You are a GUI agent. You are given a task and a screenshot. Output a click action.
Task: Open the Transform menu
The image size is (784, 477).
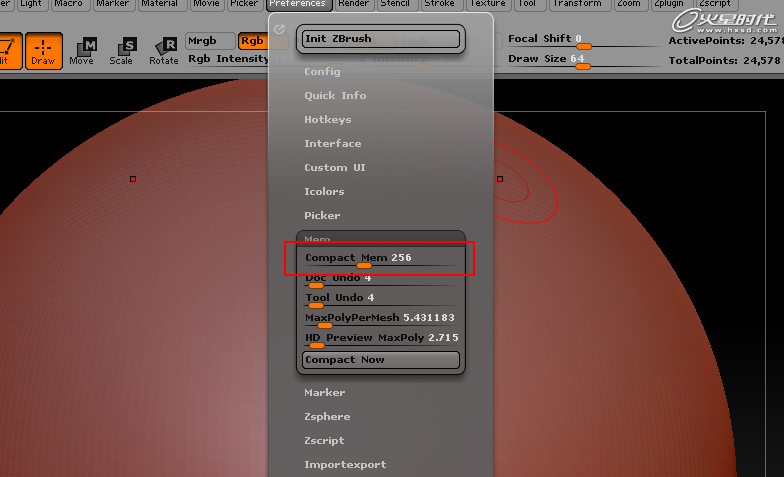pos(578,4)
